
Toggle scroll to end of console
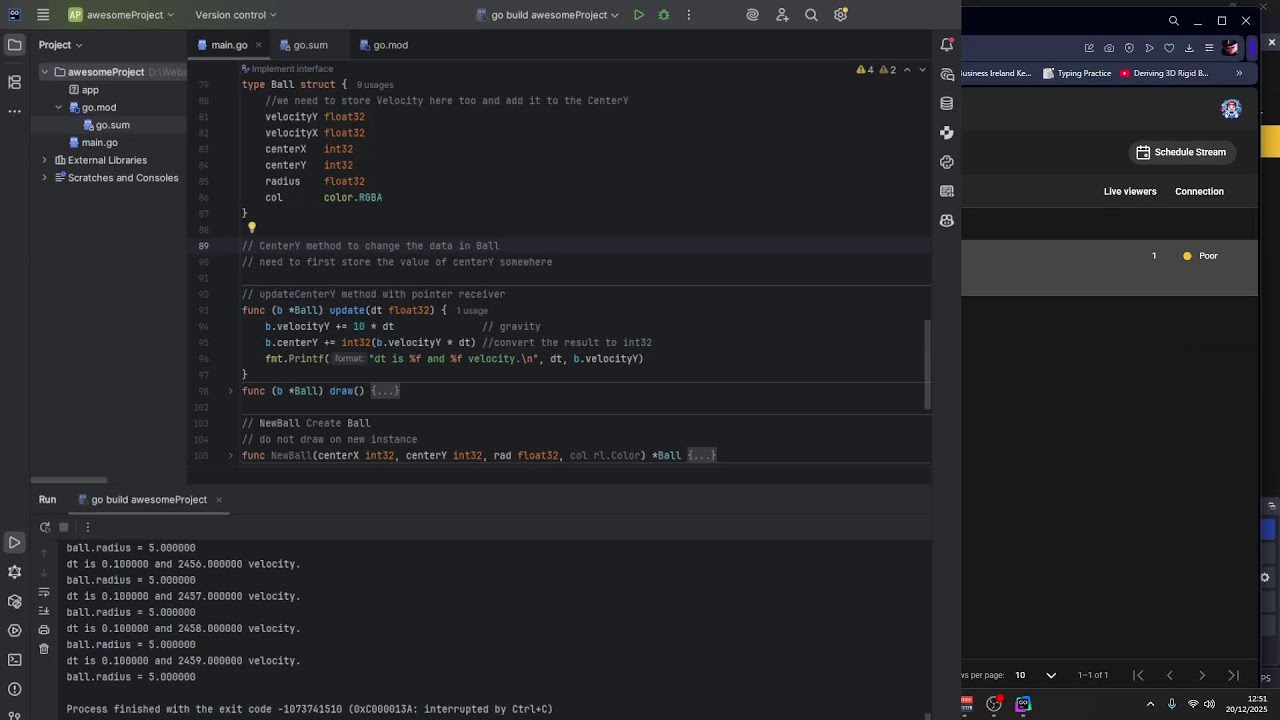tap(44, 610)
